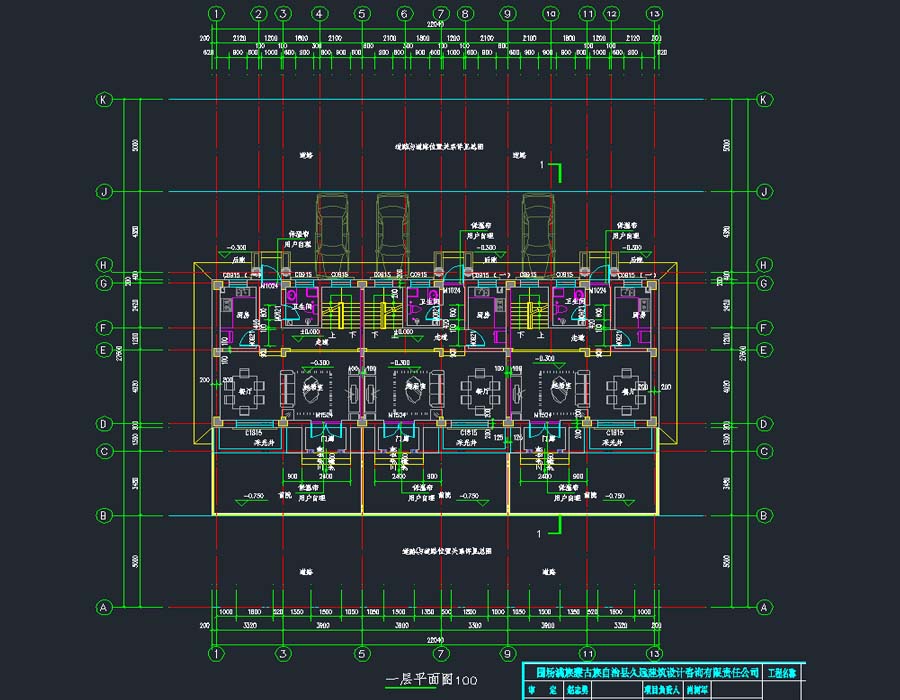Select axis bubble 8 in the top grid row

[465, 14]
